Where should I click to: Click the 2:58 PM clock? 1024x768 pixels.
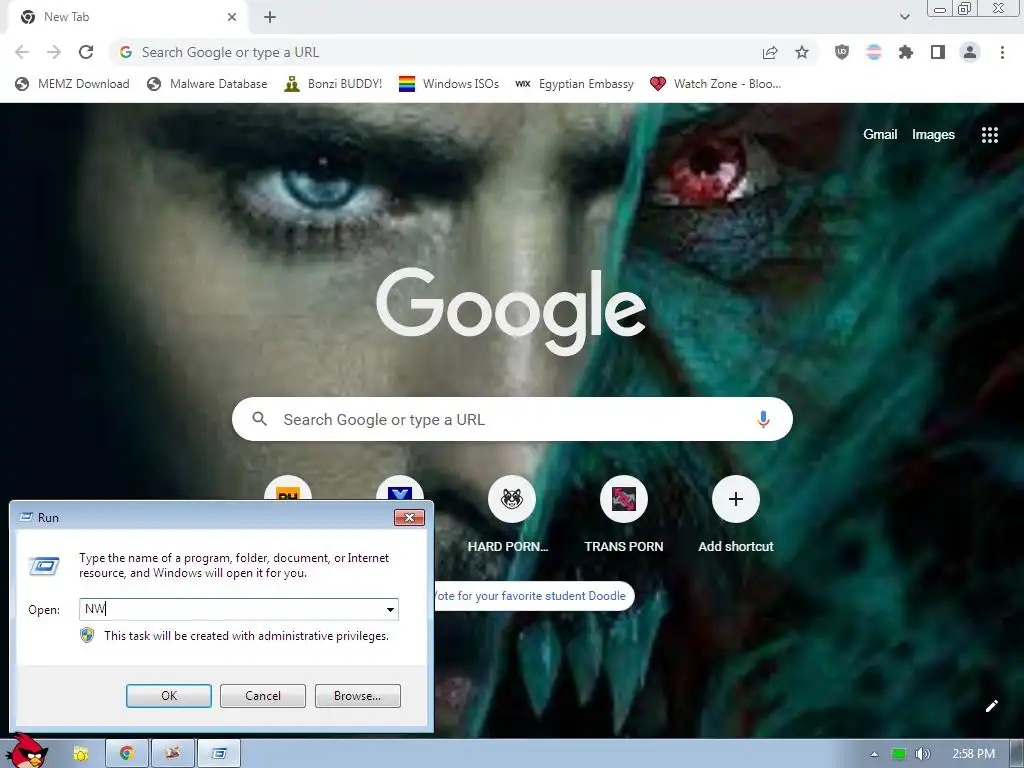point(974,754)
